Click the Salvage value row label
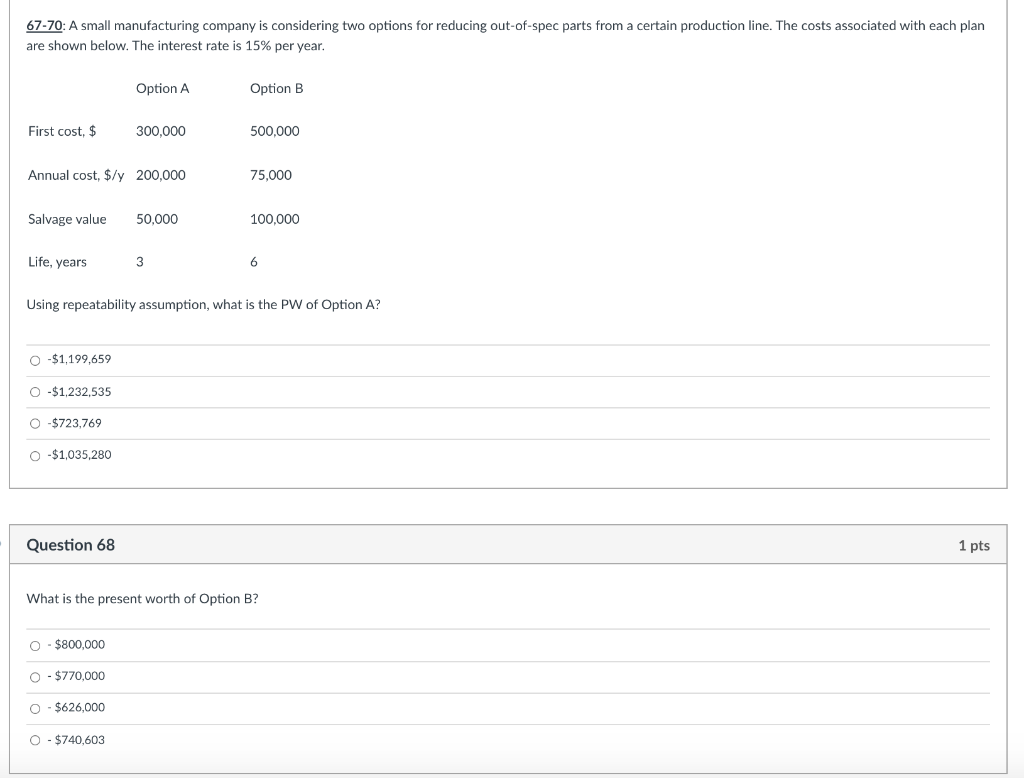 pos(67,219)
